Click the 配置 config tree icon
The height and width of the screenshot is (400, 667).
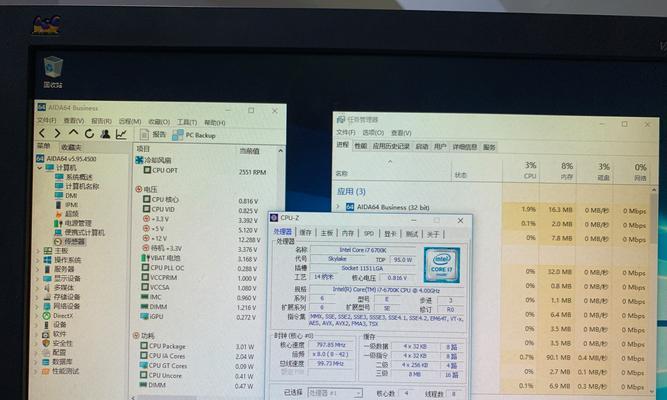tap(46, 352)
